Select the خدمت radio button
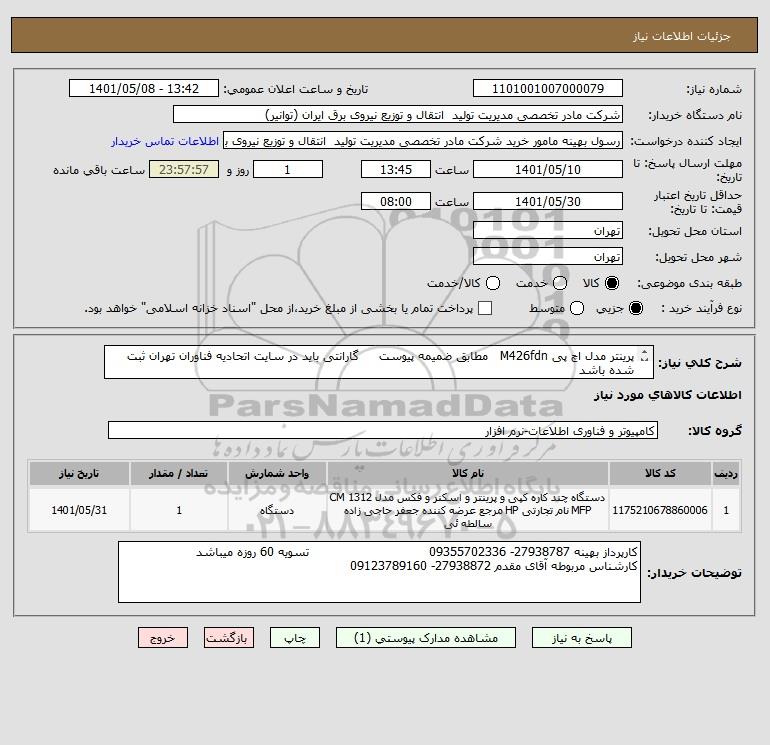770x745 pixels. (x=560, y=283)
